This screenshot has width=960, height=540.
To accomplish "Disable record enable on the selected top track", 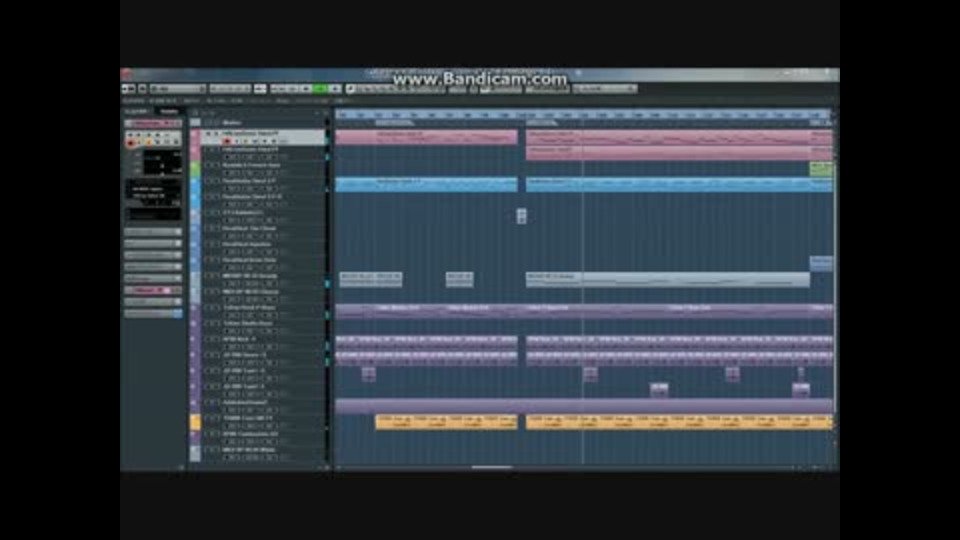I will [227, 141].
